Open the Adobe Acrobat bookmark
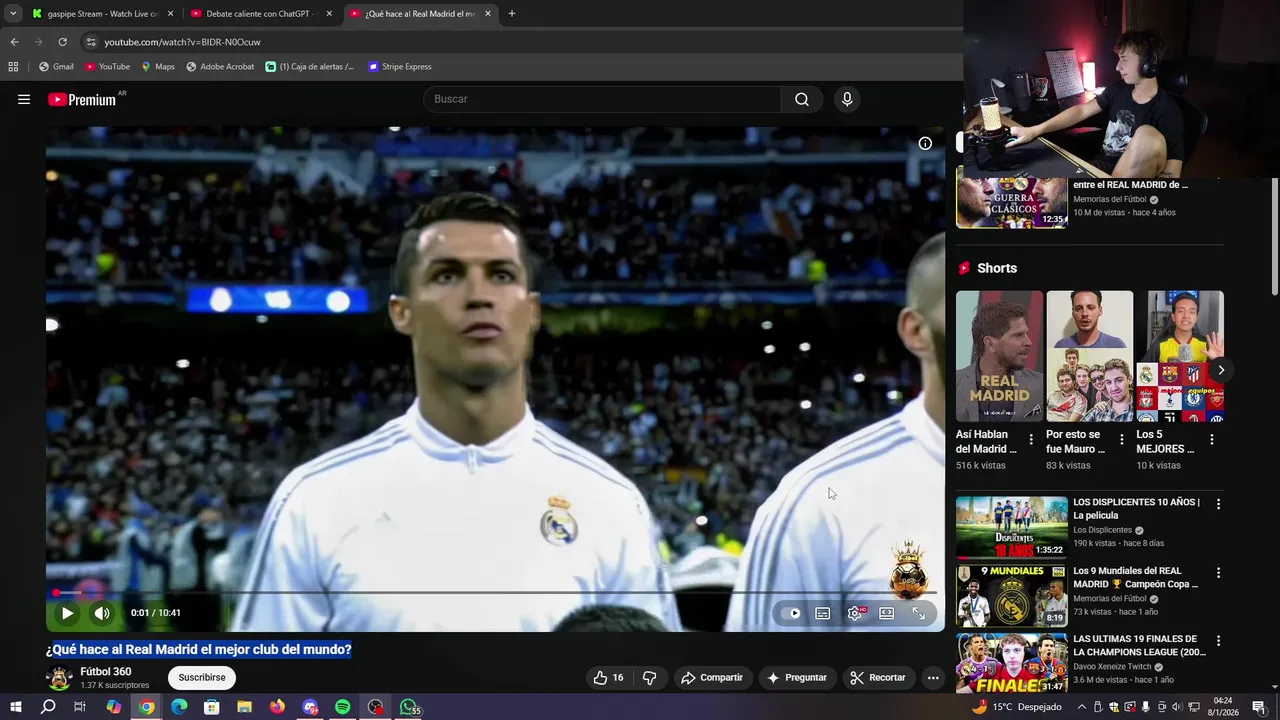The width and height of the screenshot is (1280, 720). coord(220,67)
